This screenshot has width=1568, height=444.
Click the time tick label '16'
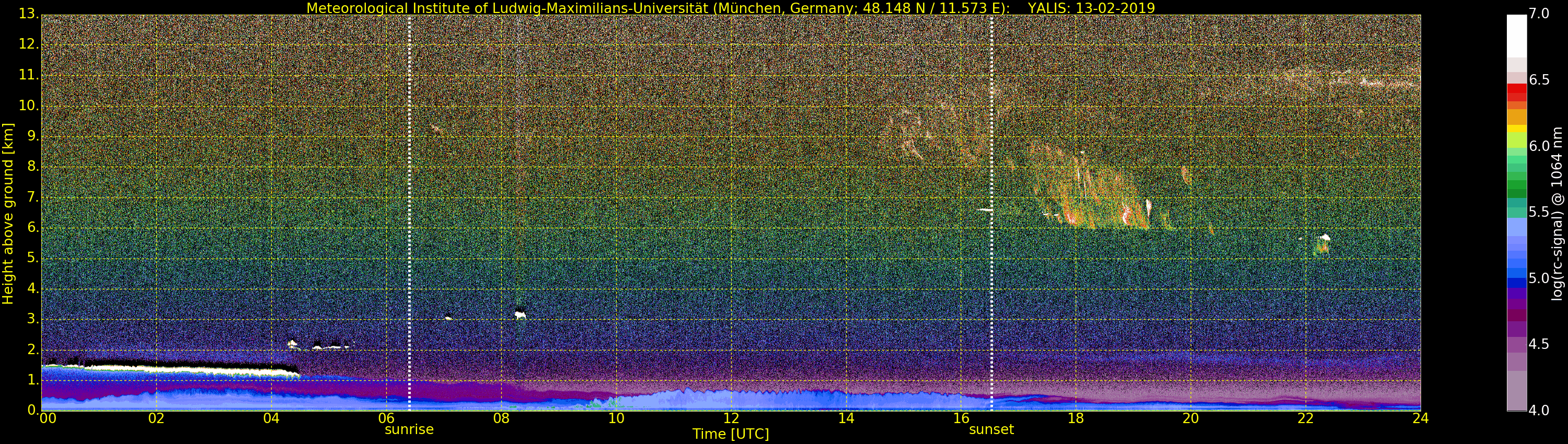961,418
